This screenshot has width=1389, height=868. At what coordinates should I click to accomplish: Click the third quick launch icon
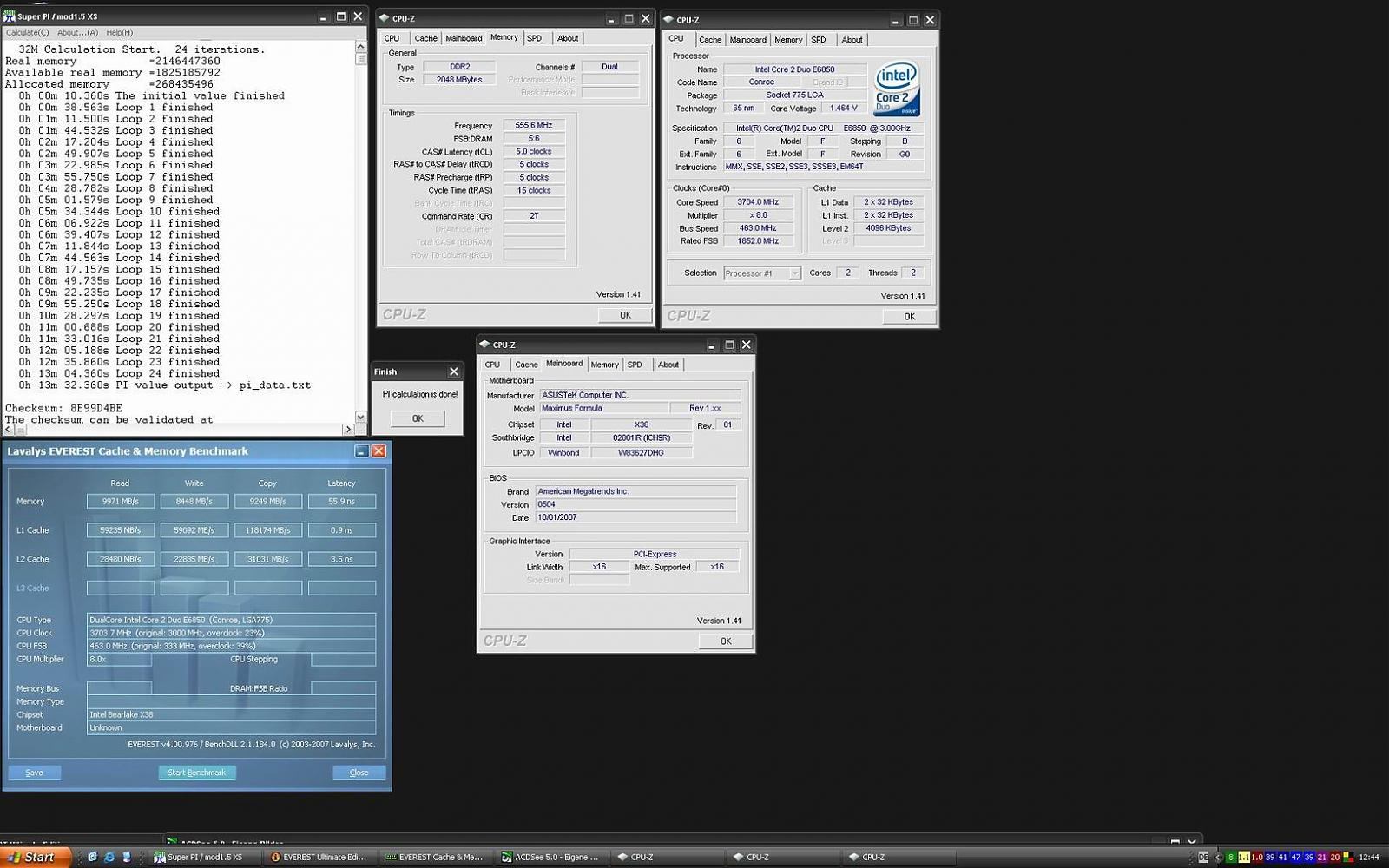point(127,857)
